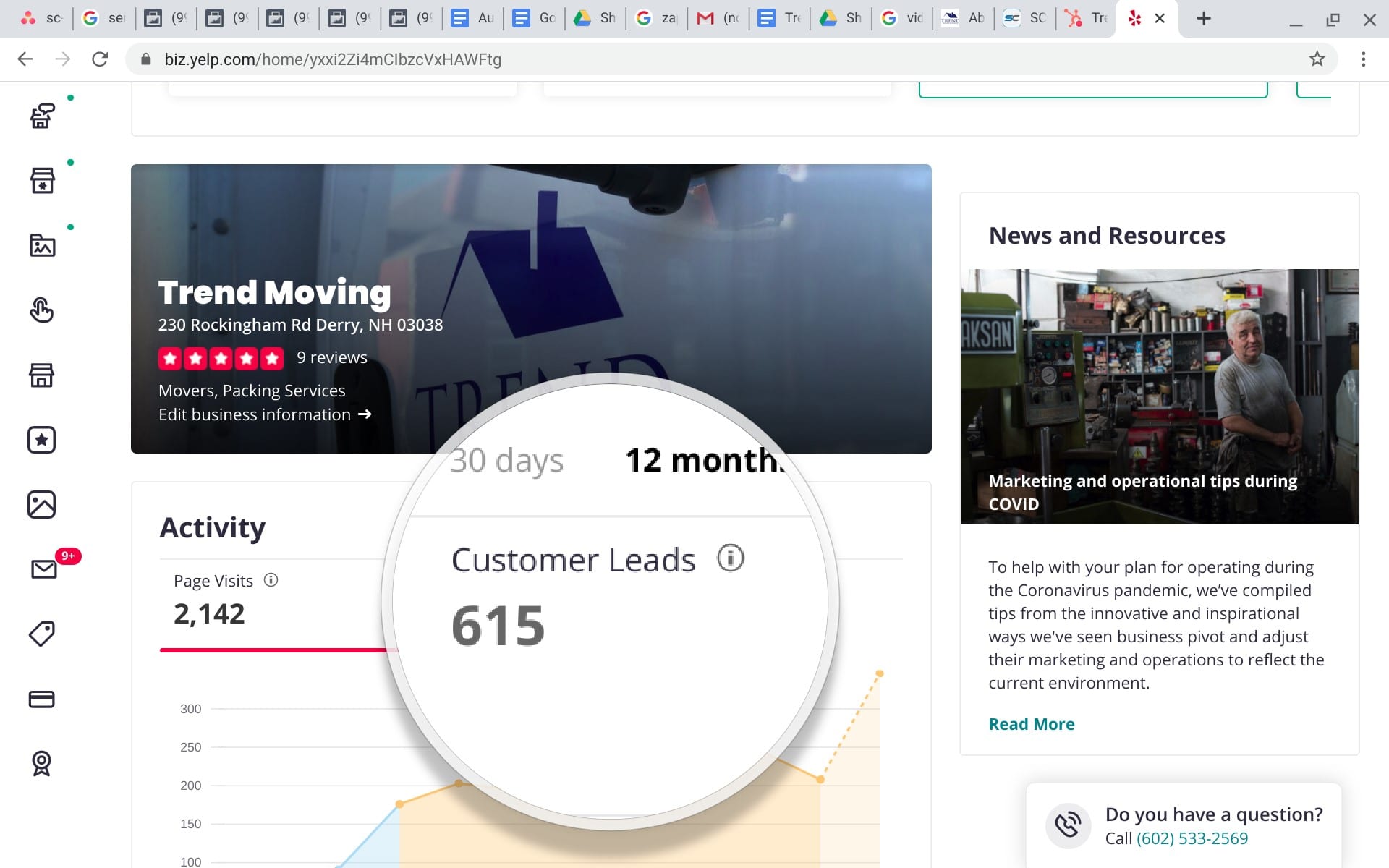Switch to the first 'Sh' Drive tab
This screenshot has width=1389, height=868.
595,18
